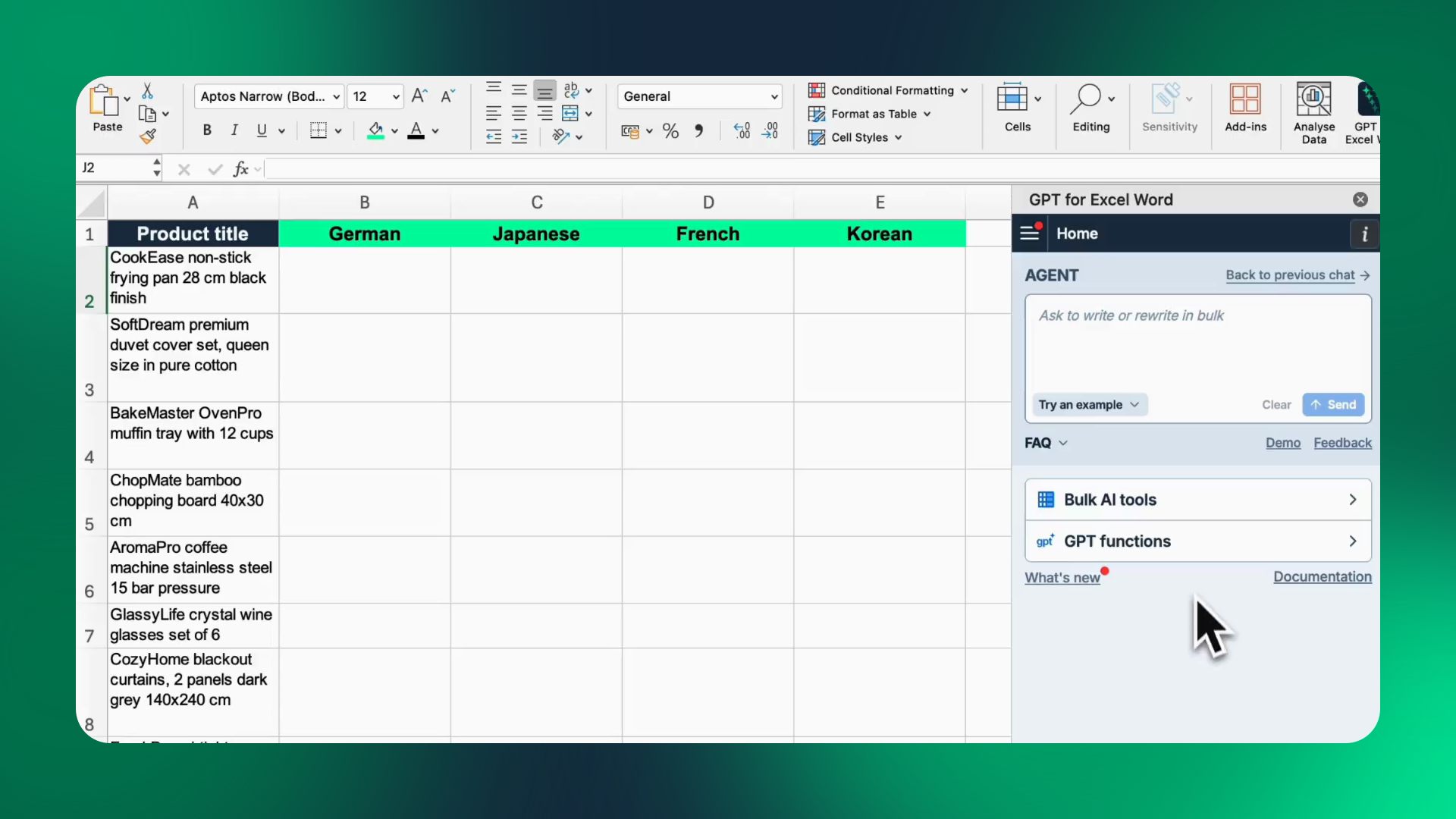Image resolution: width=1456 pixels, height=819 pixels.
Task: Open the Try an example dropdown
Action: [1089, 405]
